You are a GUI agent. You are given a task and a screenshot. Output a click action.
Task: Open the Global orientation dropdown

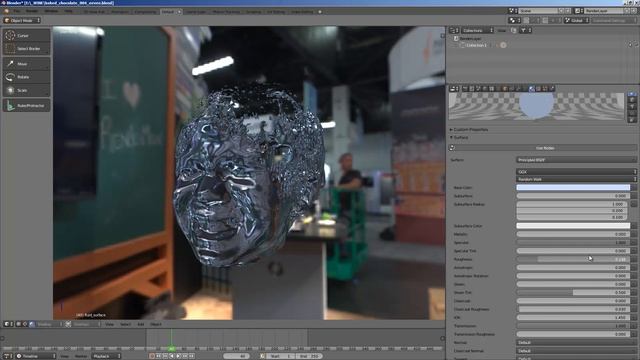pyautogui.click(x=576, y=20)
